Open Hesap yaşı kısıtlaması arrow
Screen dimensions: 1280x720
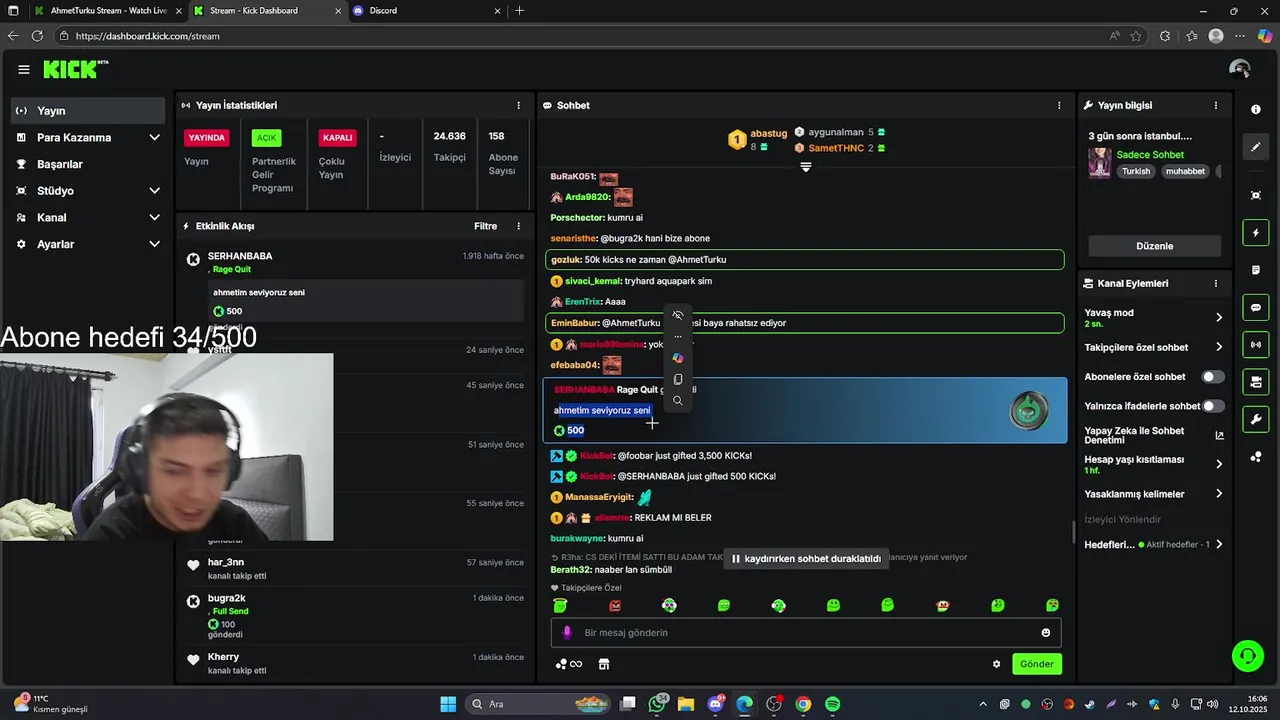[1219, 464]
